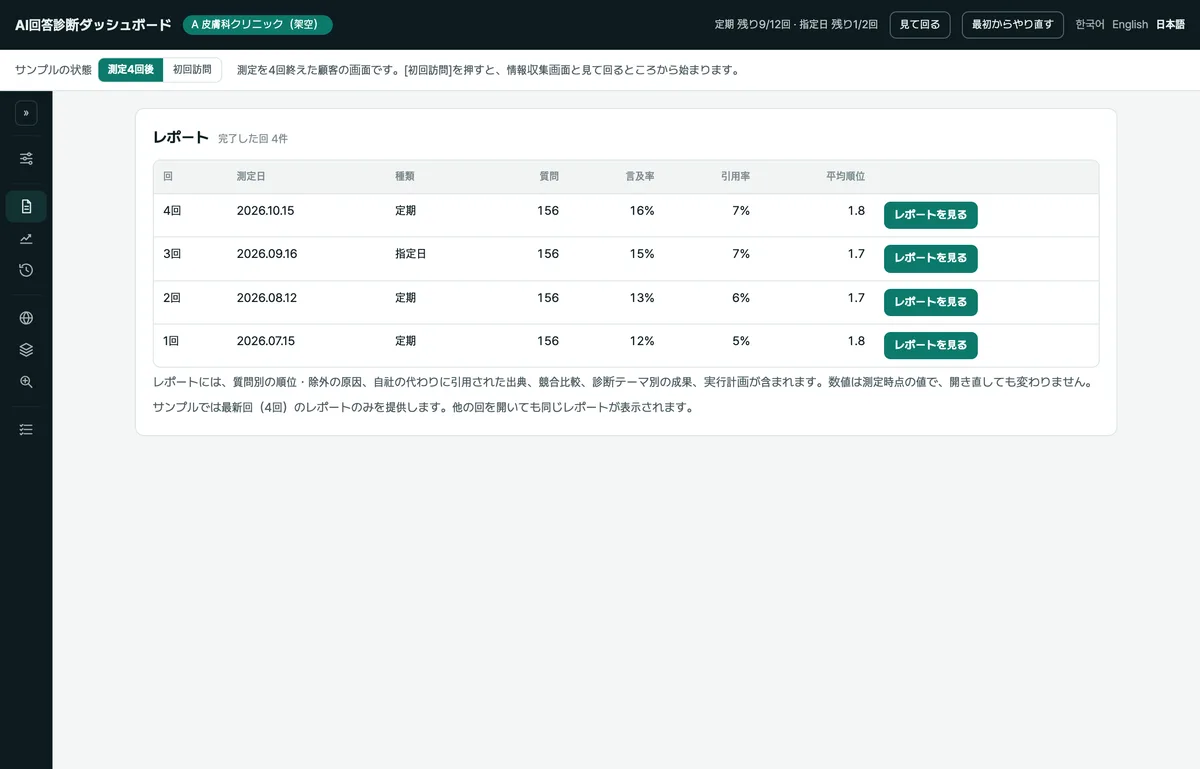The width and height of the screenshot is (1200, 769).
Task: Open the sliders settings icon in sidebar
Action: tap(26, 158)
